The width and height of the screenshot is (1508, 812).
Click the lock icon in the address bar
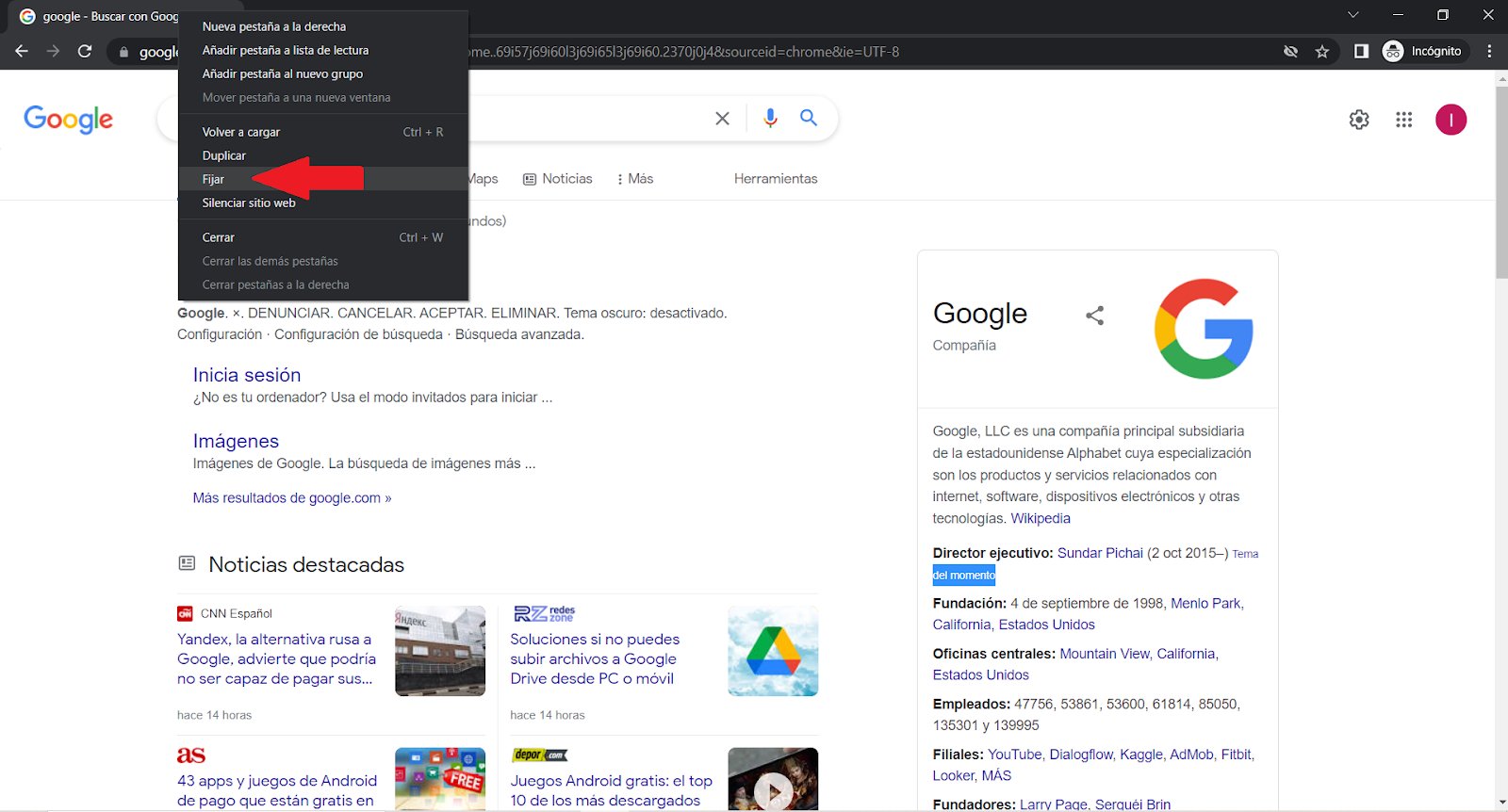point(123,52)
